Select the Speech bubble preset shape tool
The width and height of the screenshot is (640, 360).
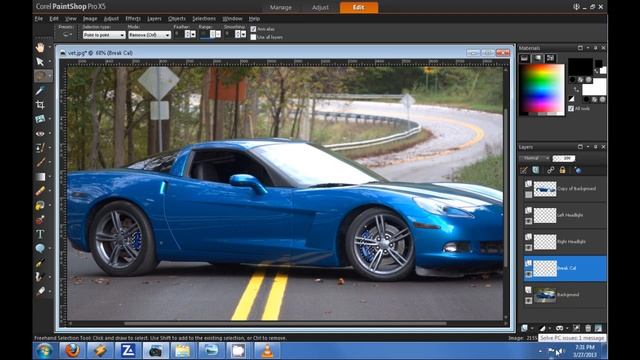tap(40, 248)
